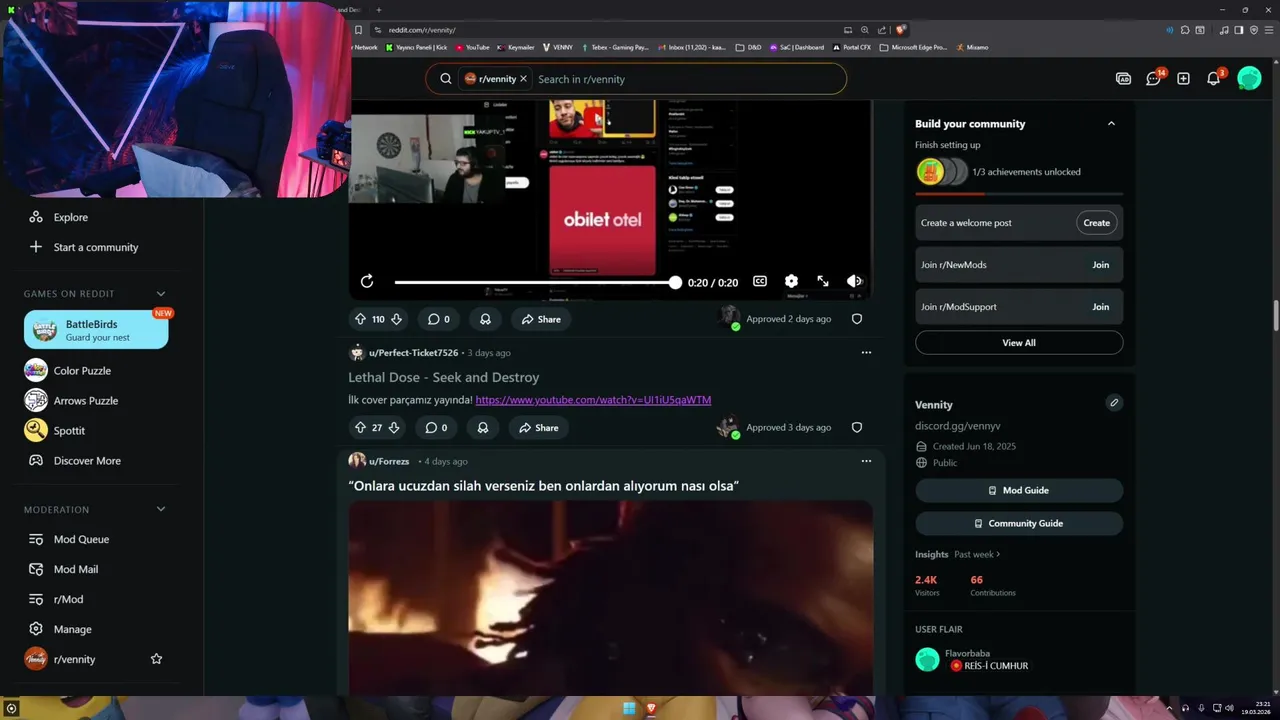Open u/Forrezs profile
1280x720 pixels.
(x=389, y=461)
